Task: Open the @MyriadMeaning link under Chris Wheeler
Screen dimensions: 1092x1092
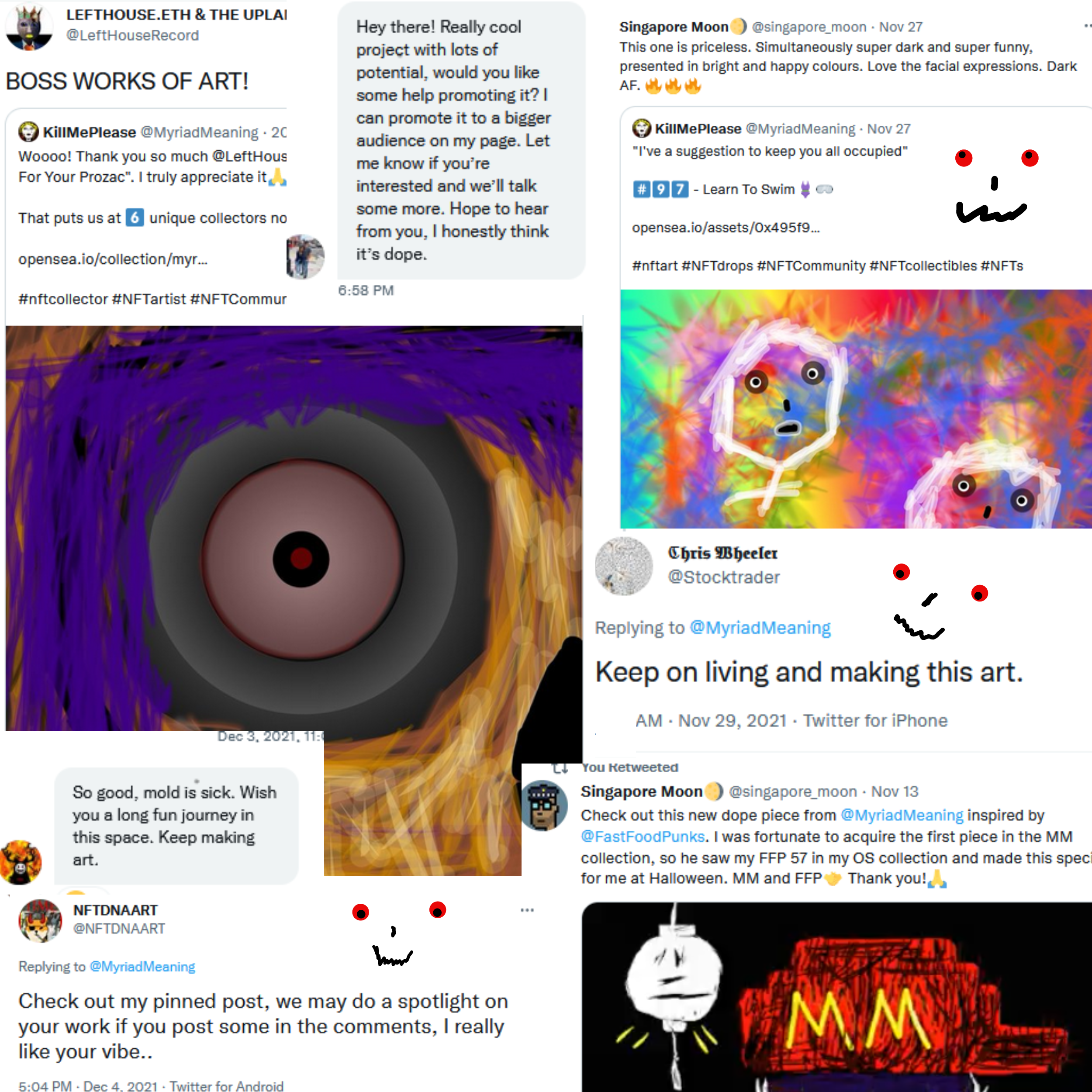Action: click(760, 627)
